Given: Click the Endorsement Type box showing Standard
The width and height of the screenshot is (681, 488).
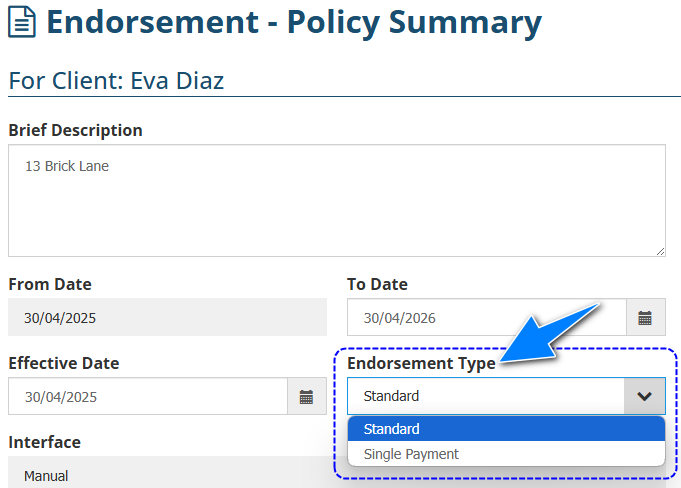Looking at the screenshot, I should click(x=486, y=396).
